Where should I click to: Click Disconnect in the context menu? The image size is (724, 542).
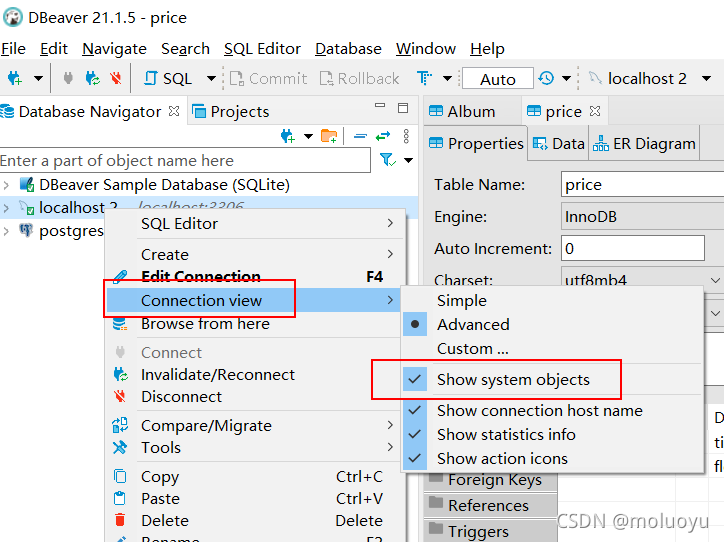coord(255,397)
